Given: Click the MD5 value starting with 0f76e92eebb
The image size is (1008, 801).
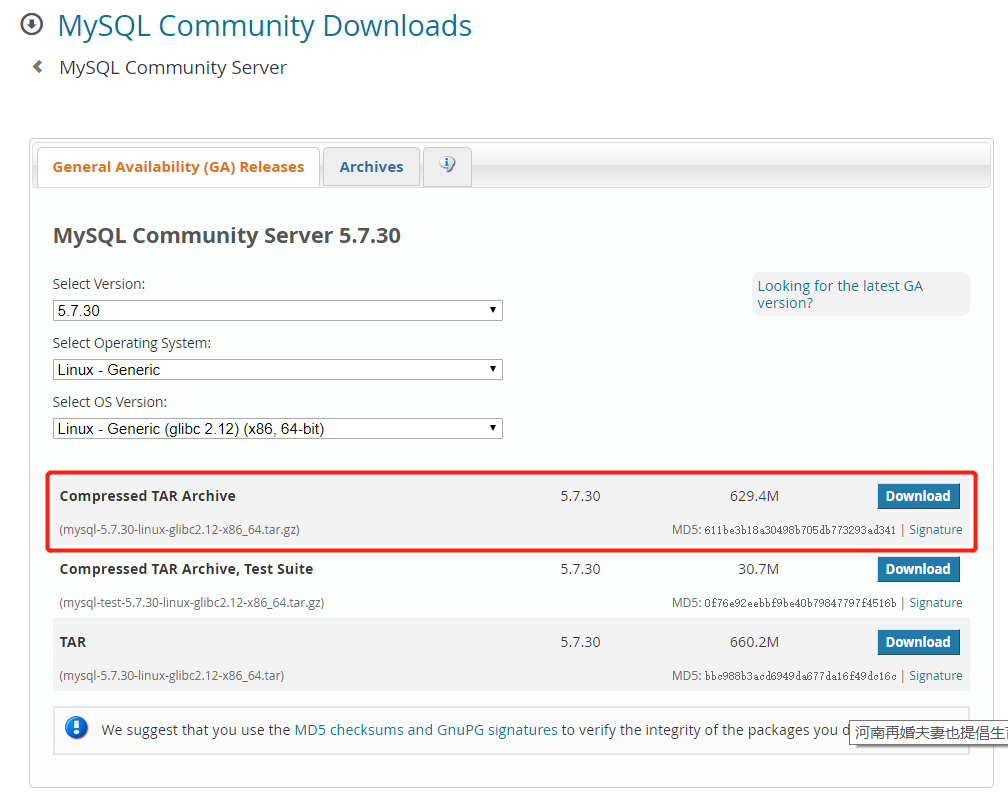Looking at the screenshot, I should pyautogui.click(x=800, y=603).
